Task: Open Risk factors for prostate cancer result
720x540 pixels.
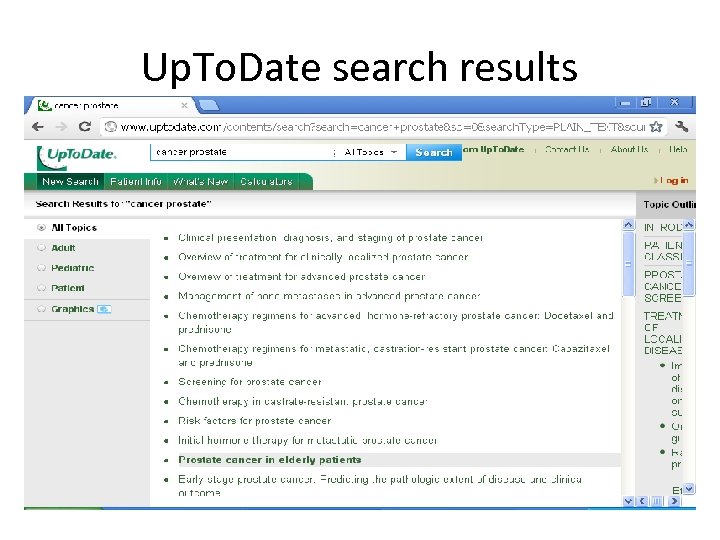Action: click(254, 421)
